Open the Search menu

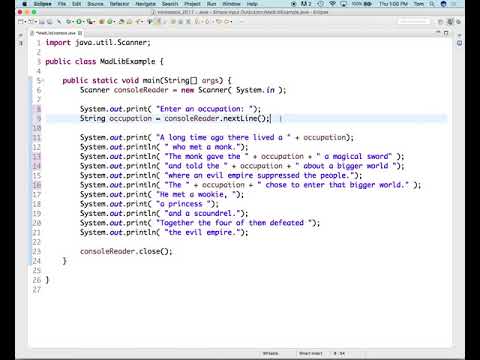[170, 4]
